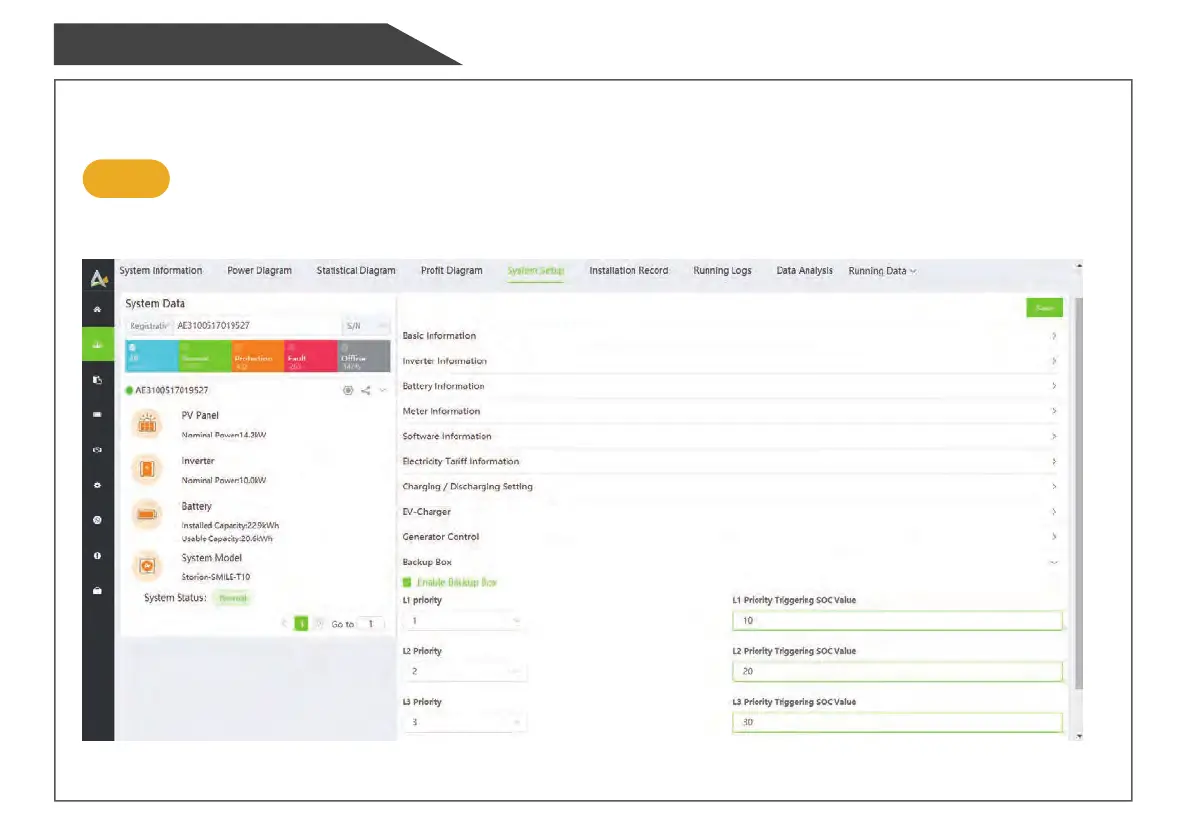Click share icon next to AE3100517019527
The image size is (1191, 839).
(365, 390)
